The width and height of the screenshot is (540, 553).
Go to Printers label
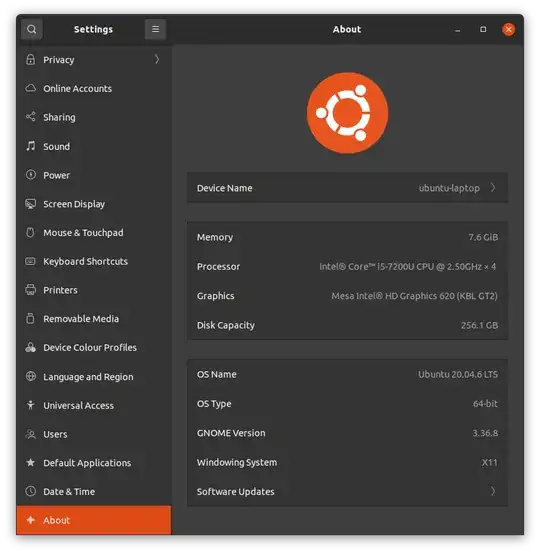(x=60, y=290)
